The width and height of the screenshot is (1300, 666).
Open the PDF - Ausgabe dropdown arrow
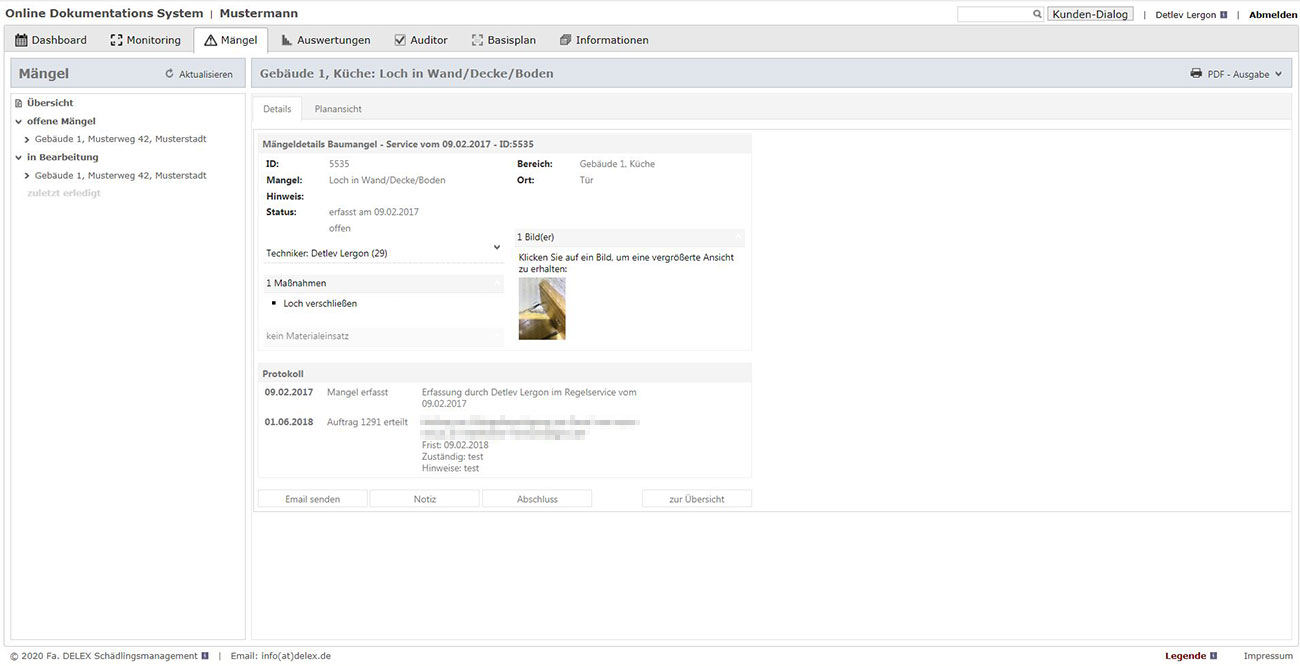1278,74
